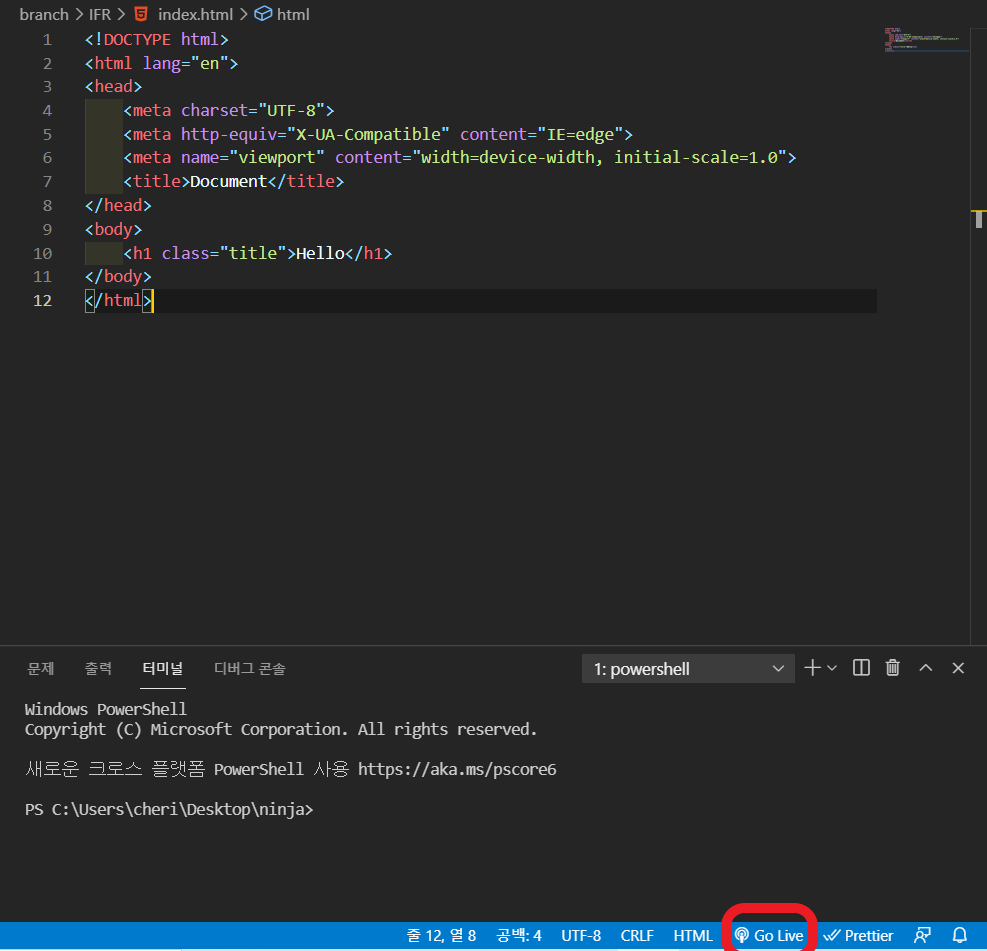Select CRLF end of line sequence

tap(637, 936)
